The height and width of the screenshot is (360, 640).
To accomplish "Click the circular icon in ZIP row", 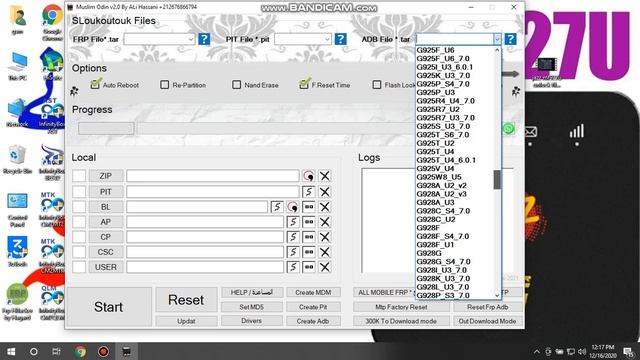I will pyautogui.click(x=309, y=176).
